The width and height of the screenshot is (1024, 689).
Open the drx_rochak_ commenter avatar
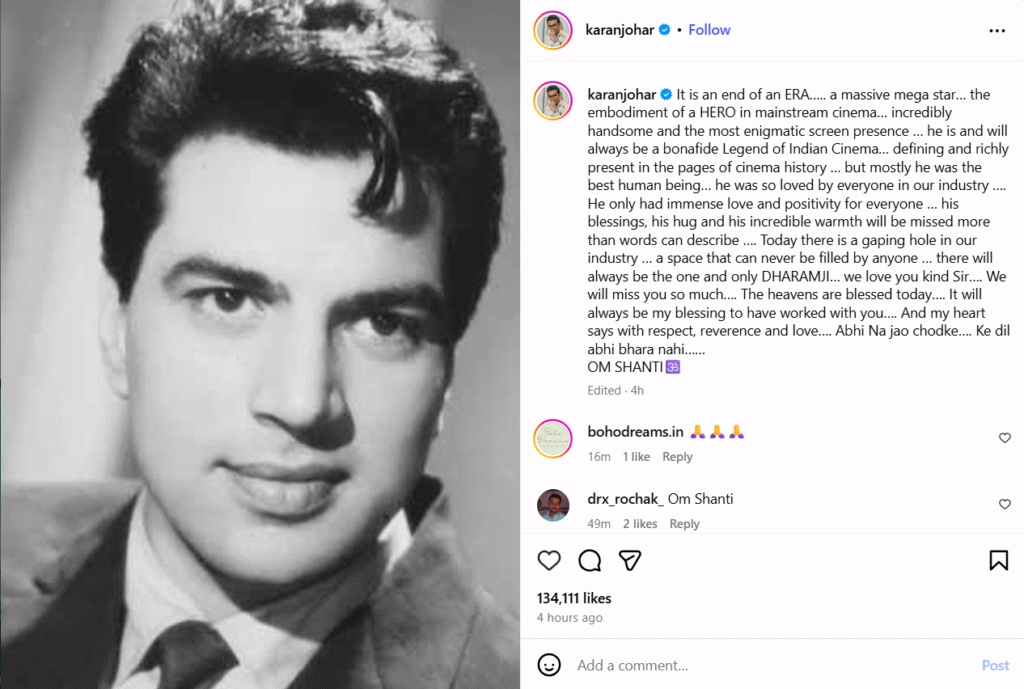pyautogui.click(x=553, y=505)
